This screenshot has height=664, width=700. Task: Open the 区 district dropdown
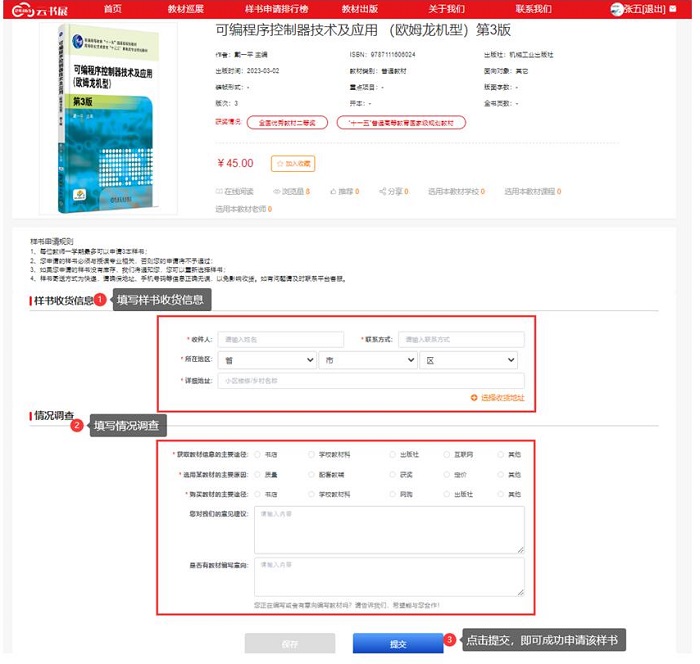[x=469, y=360]
